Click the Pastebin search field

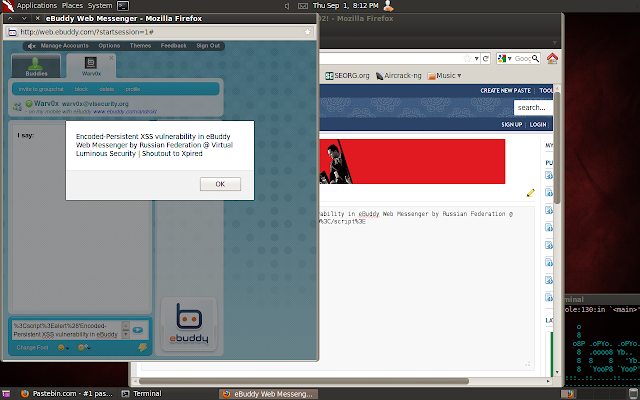(533, 108)
